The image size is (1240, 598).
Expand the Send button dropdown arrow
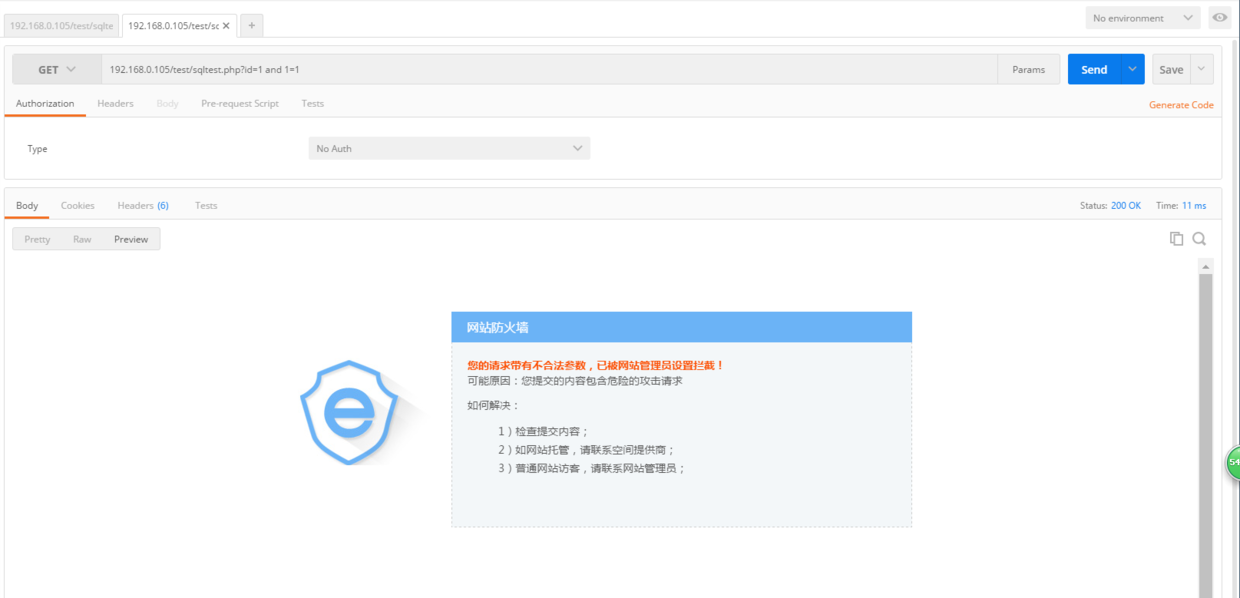(x=1132, y=69)
